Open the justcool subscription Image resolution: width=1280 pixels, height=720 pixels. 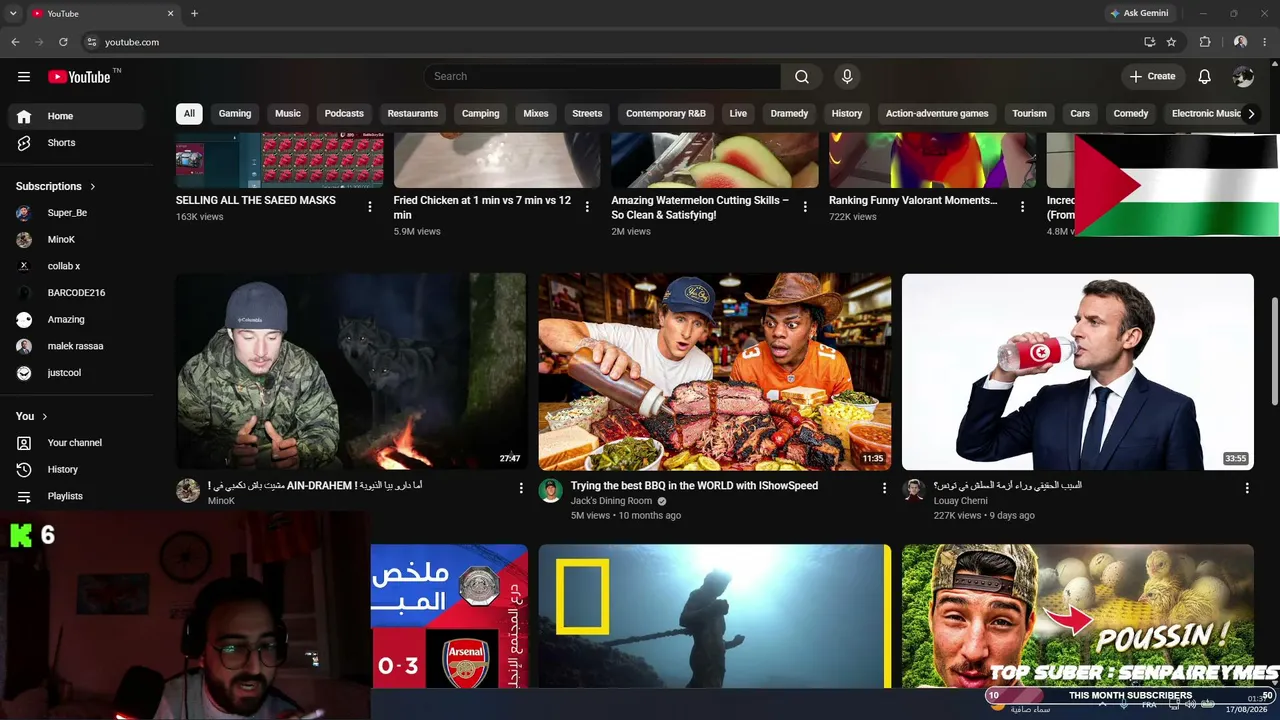pyautogui.click(x=77, y=373)
